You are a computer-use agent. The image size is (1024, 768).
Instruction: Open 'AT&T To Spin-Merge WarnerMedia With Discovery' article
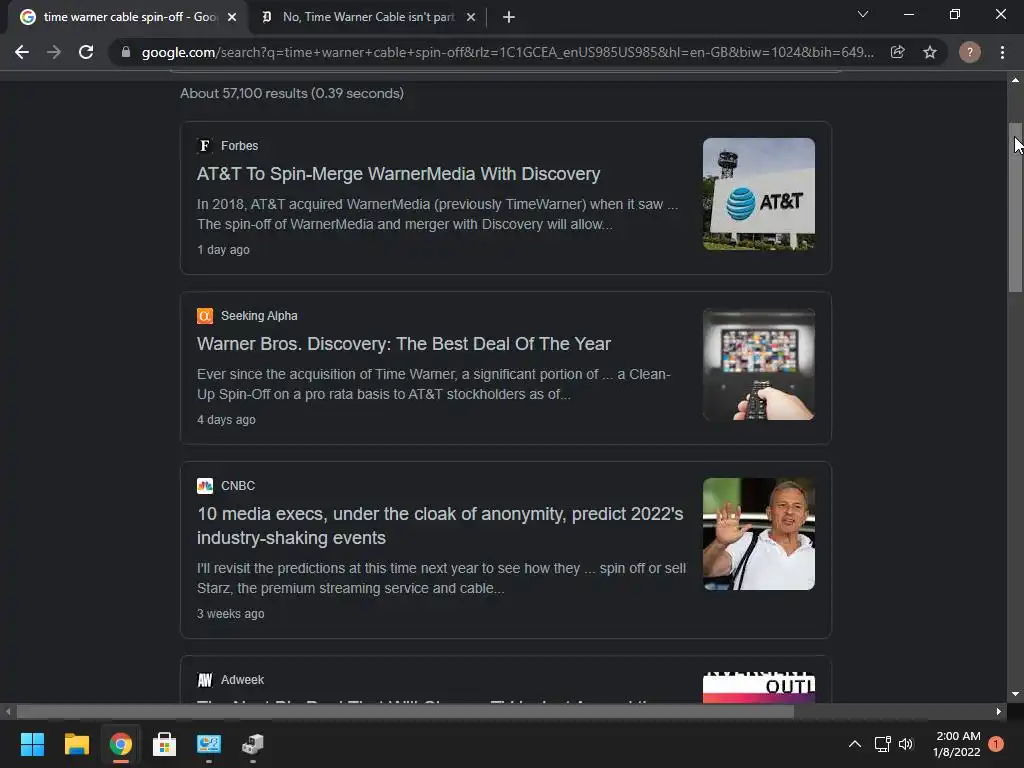coord(398,174)
